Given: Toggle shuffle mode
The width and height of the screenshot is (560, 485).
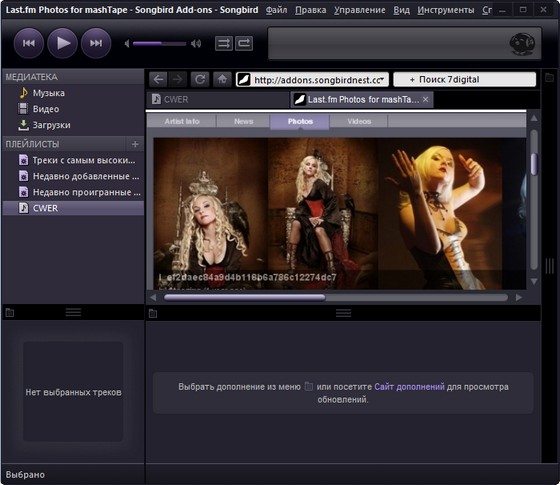Looking at the screenshot, I should [x=224, y=44].
